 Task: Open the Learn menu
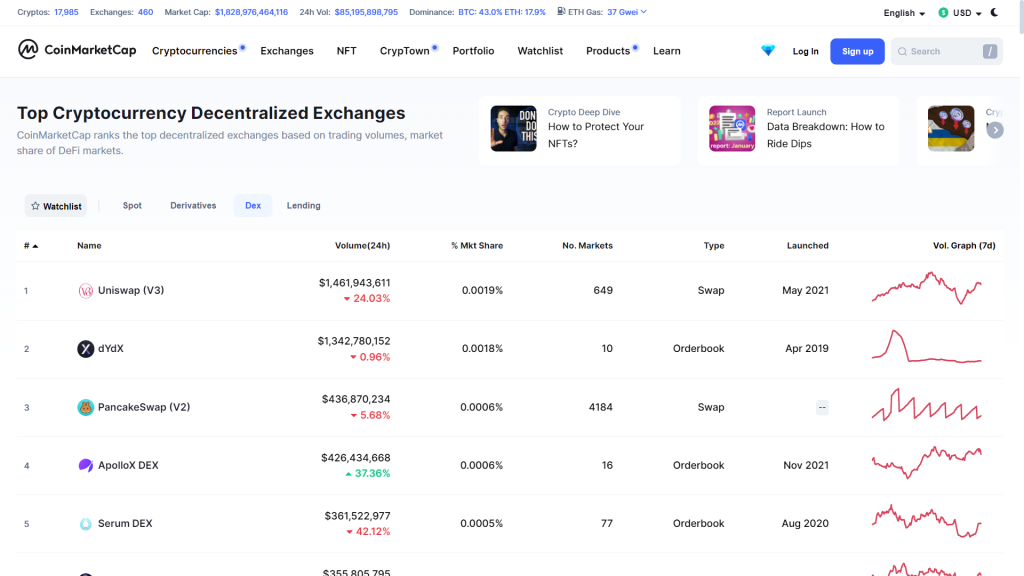click(667, 51)
